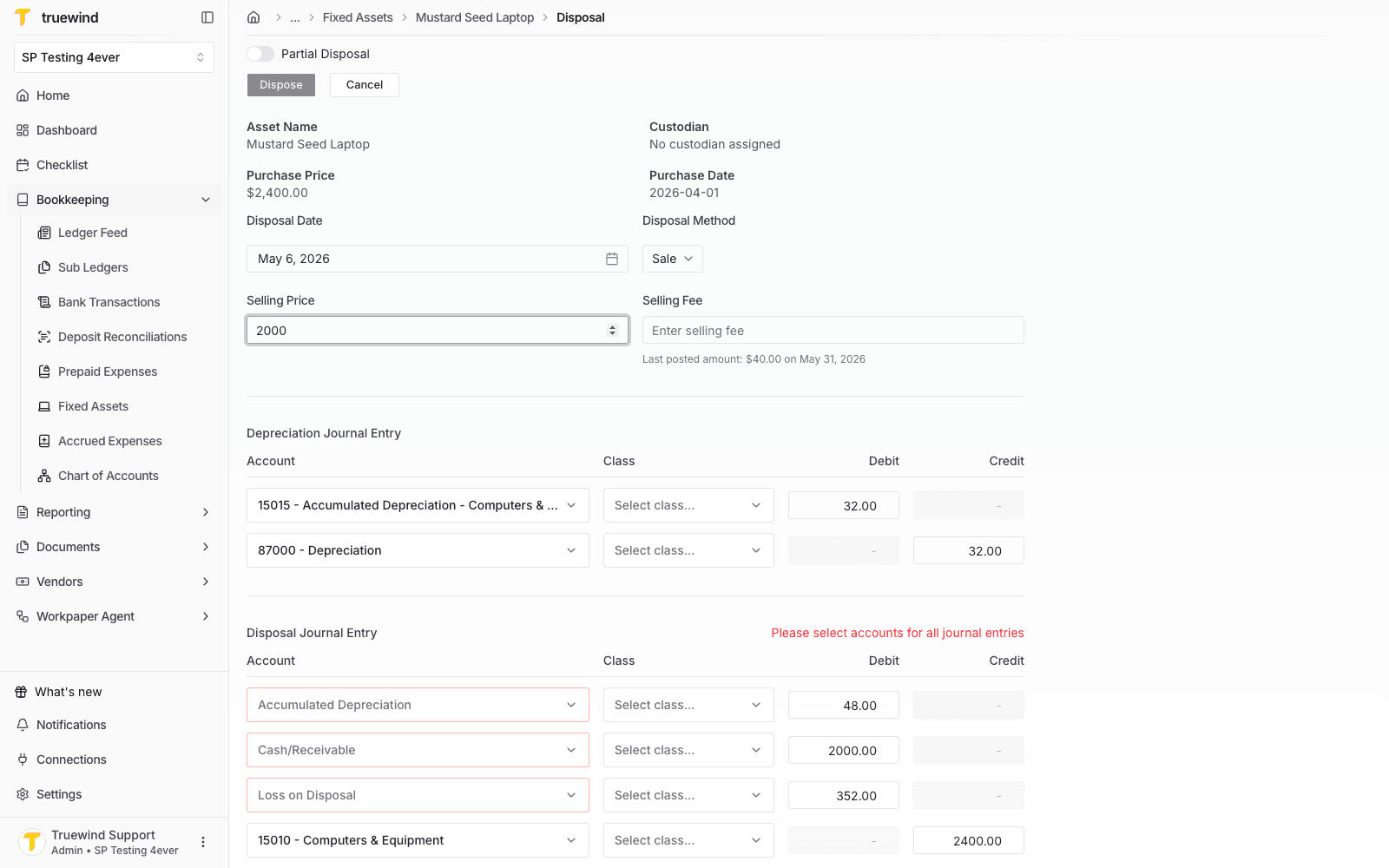
Task: Click the Selling Price input field
Action: click(x=438, y=331)
